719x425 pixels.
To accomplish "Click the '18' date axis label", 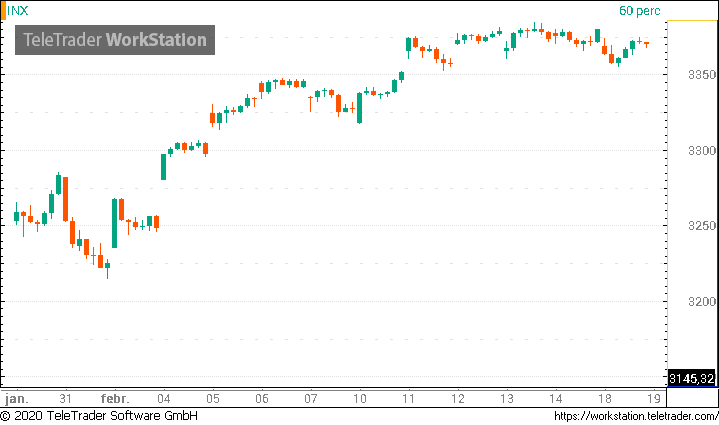I will click(605, 398).
